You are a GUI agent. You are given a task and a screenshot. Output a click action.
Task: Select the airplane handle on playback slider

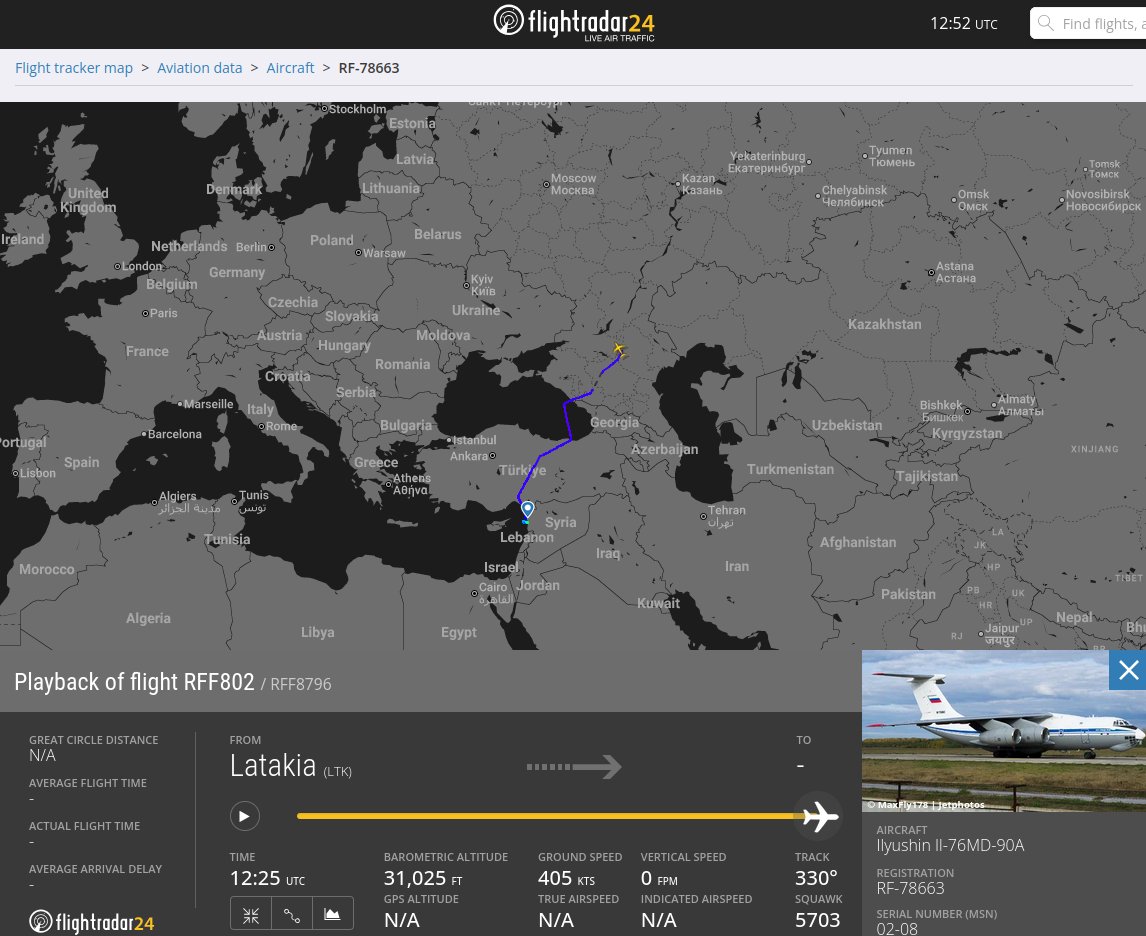tap(820, 816)
